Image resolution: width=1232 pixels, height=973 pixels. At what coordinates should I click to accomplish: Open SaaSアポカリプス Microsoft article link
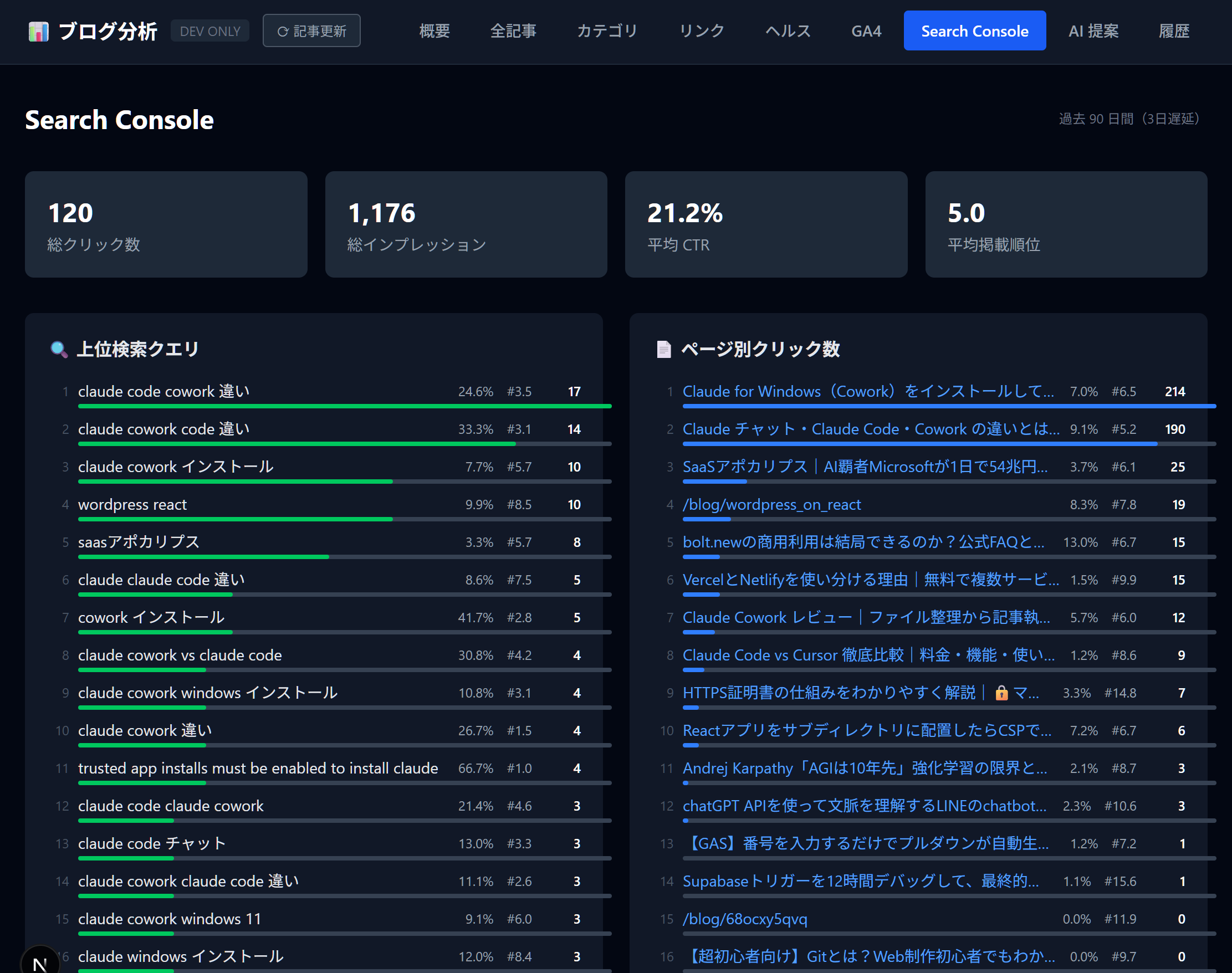click(865, 467)
